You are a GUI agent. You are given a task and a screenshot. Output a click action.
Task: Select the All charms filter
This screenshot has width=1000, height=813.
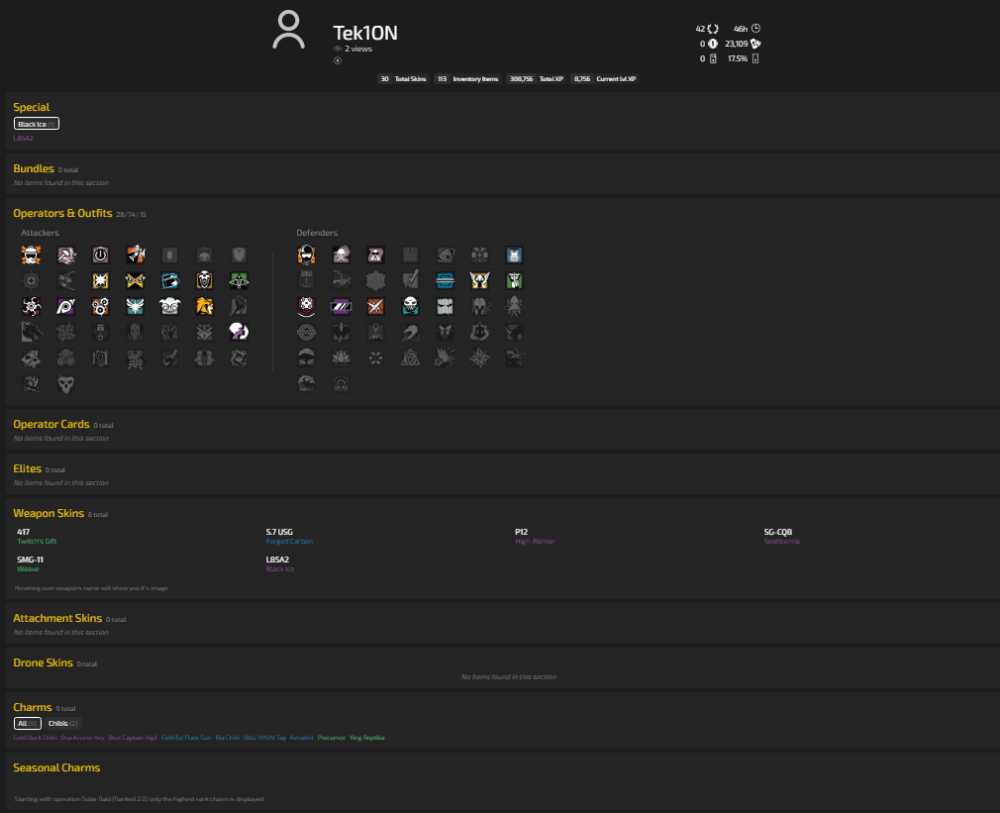pyautogui.click(x=27, y=723)
